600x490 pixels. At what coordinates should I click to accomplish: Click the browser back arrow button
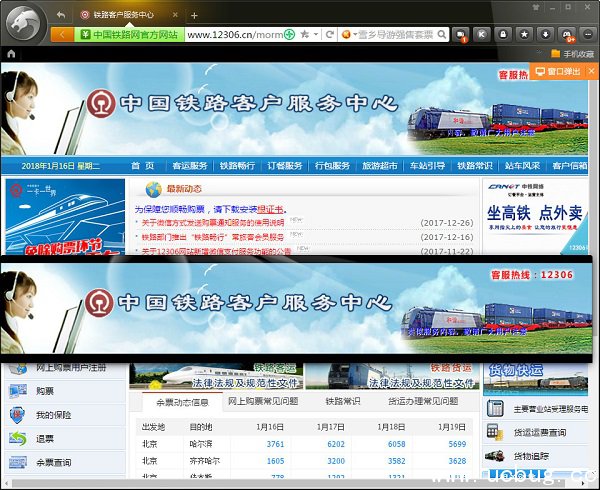(60, 15)
